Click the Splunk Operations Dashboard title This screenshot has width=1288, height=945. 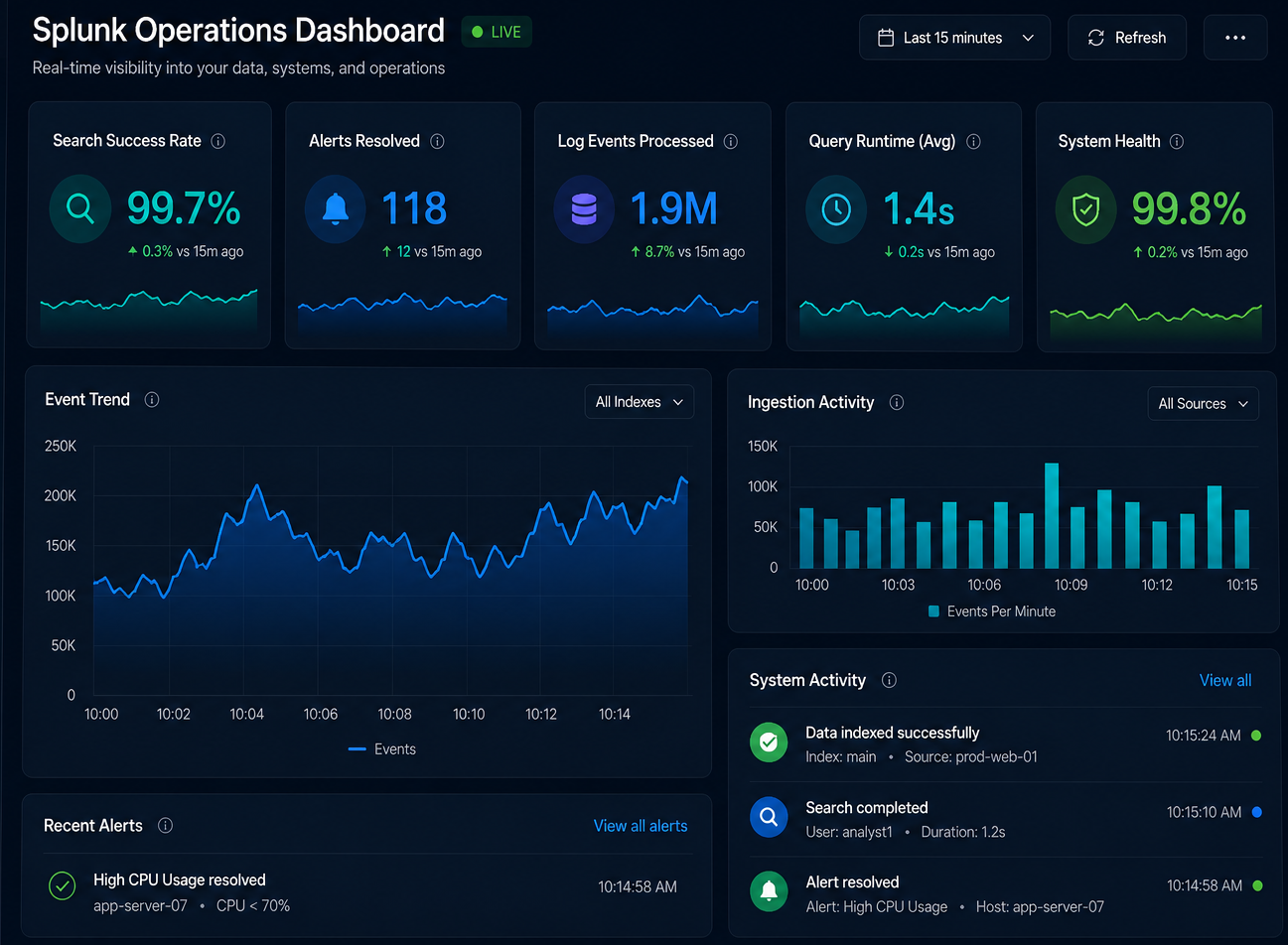coord(238,30)
